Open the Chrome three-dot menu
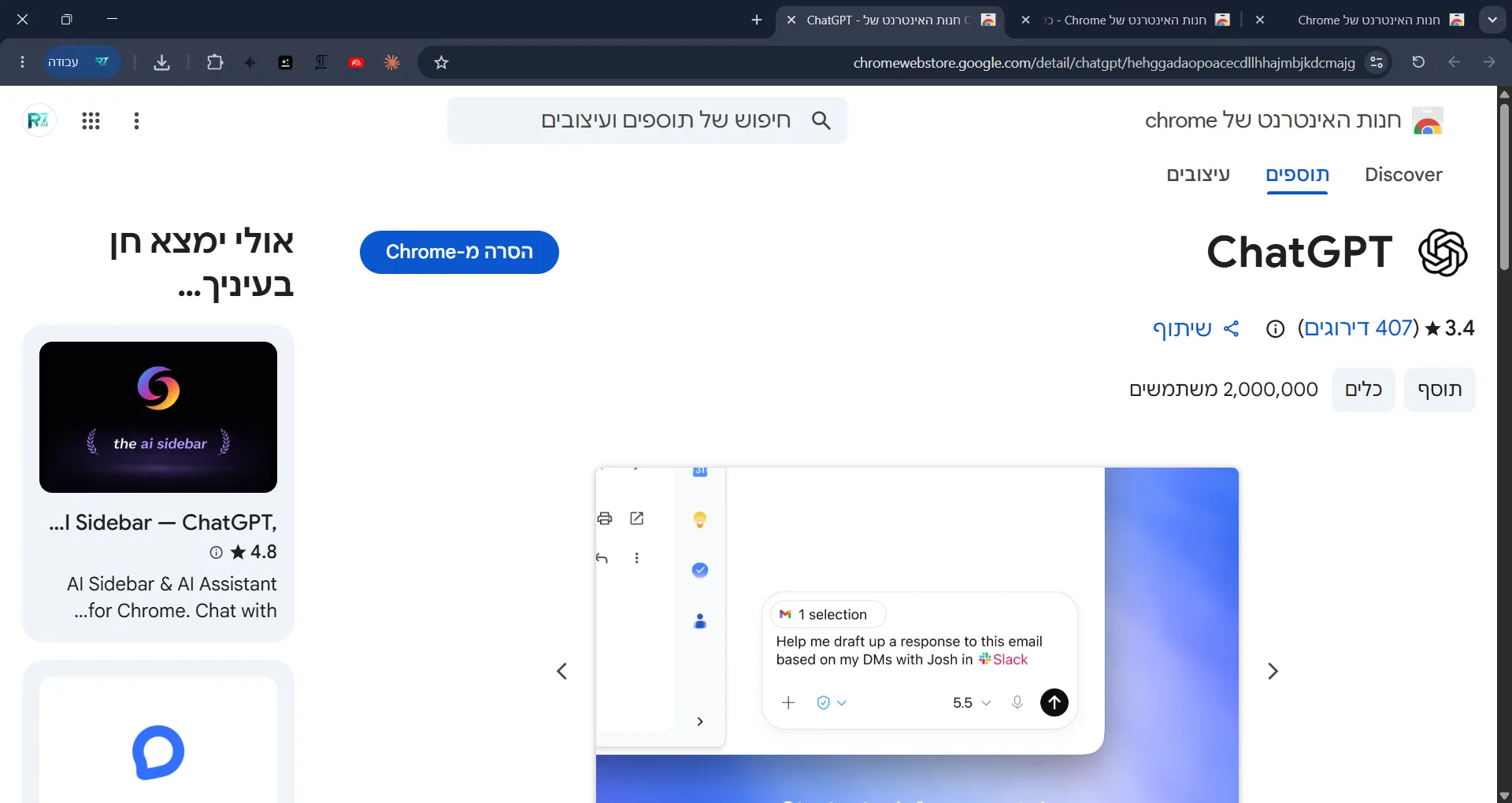 point(22,62)
